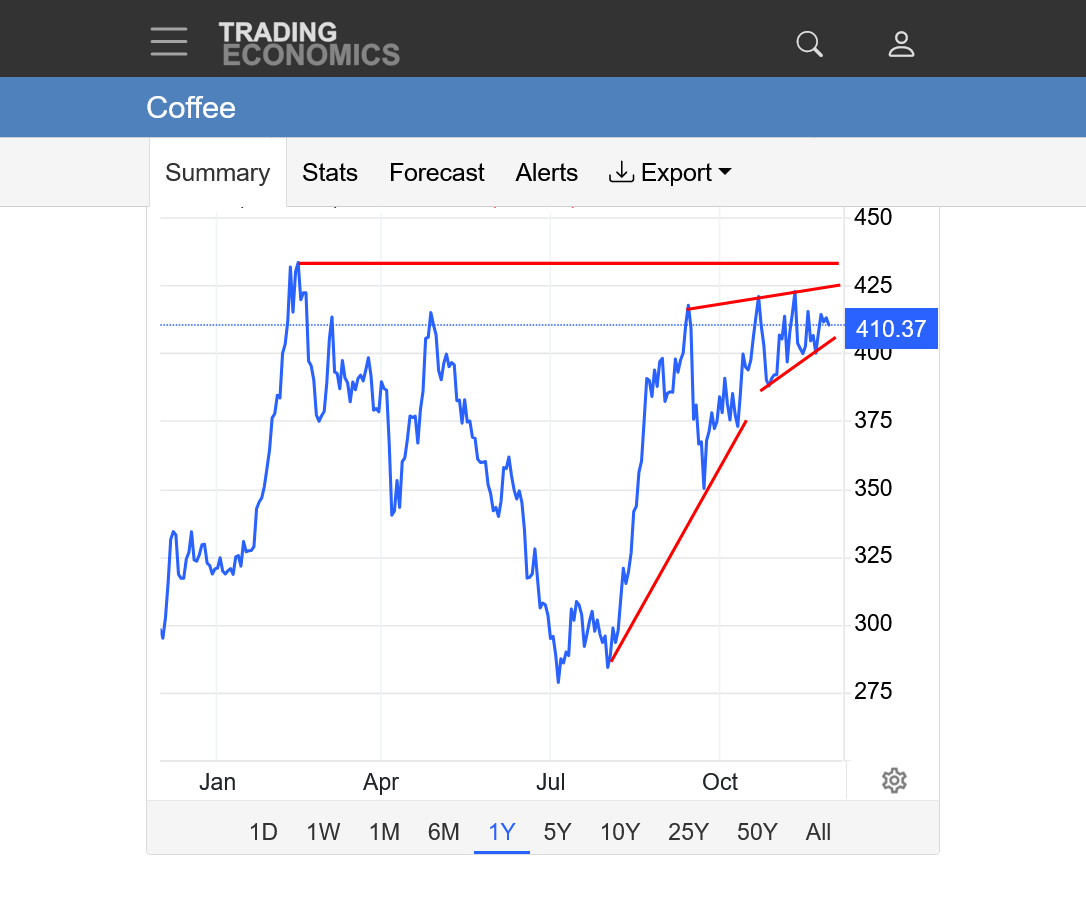Switch to the Summary tab
Screen dimensions: 1086x901
[217, 173]
